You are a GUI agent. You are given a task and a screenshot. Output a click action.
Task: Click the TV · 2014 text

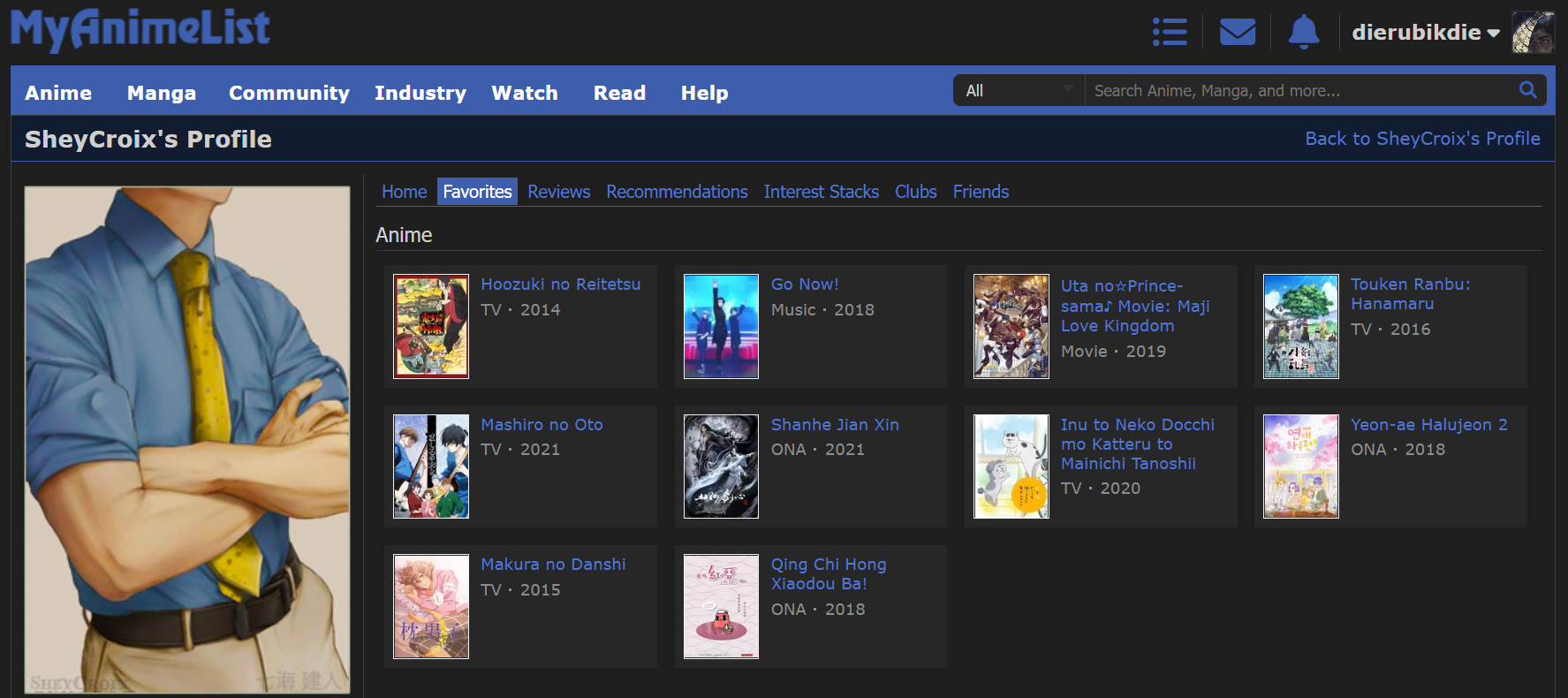[x=520, y=310]
